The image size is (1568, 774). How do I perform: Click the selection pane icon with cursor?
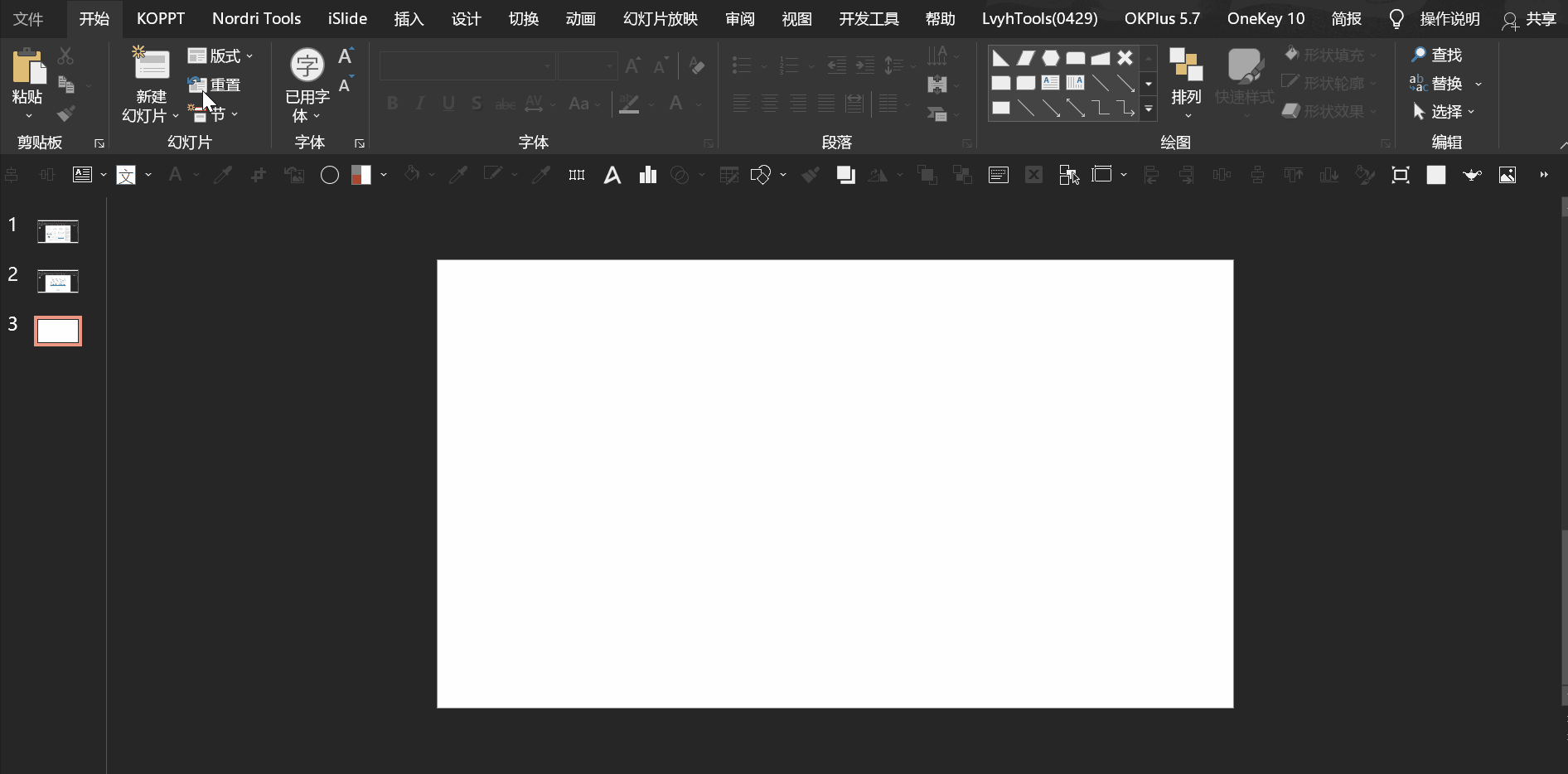pyautogui.click(x=1069, y=175)
